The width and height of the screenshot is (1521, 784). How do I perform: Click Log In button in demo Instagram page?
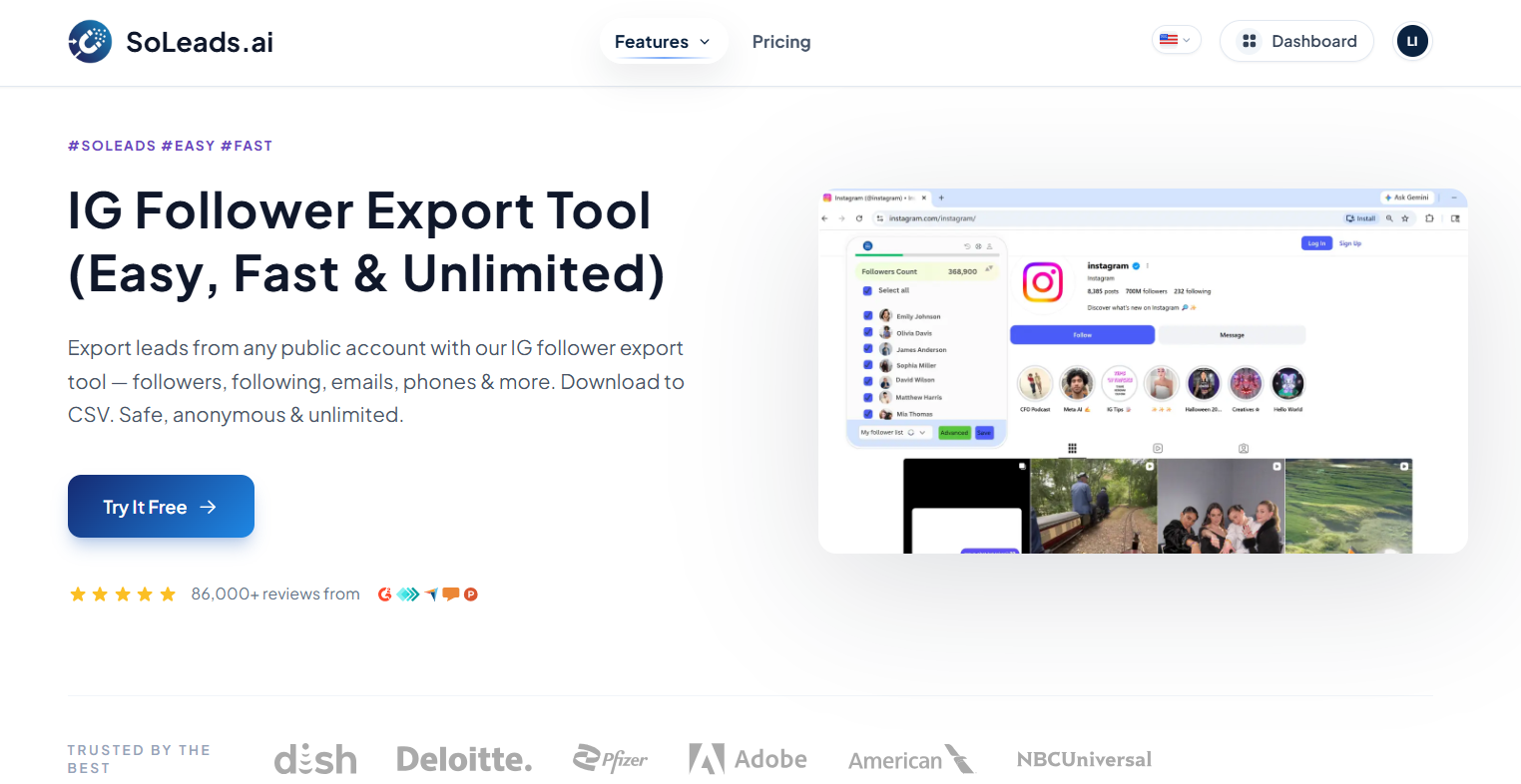click(1316, 243)
